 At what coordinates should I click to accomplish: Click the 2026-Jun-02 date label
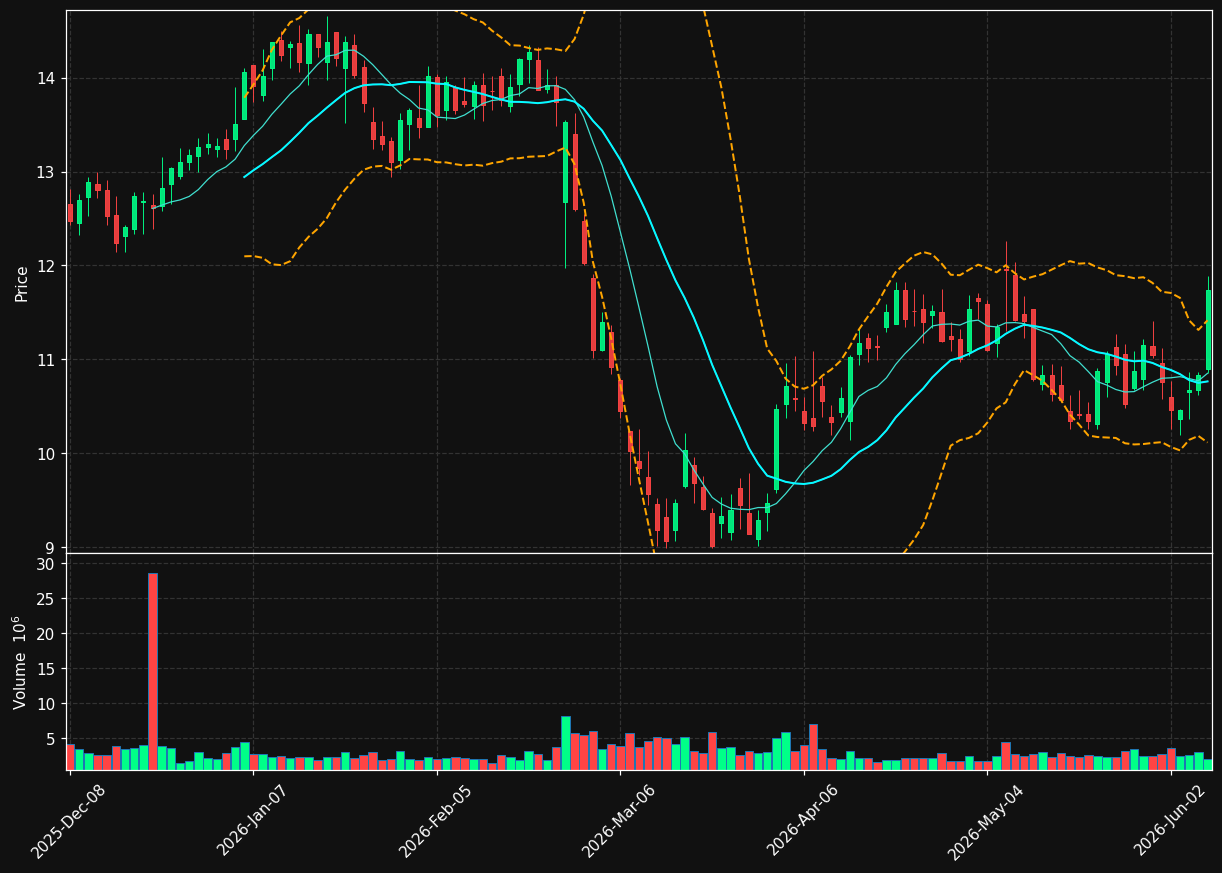coord(1170,821)
